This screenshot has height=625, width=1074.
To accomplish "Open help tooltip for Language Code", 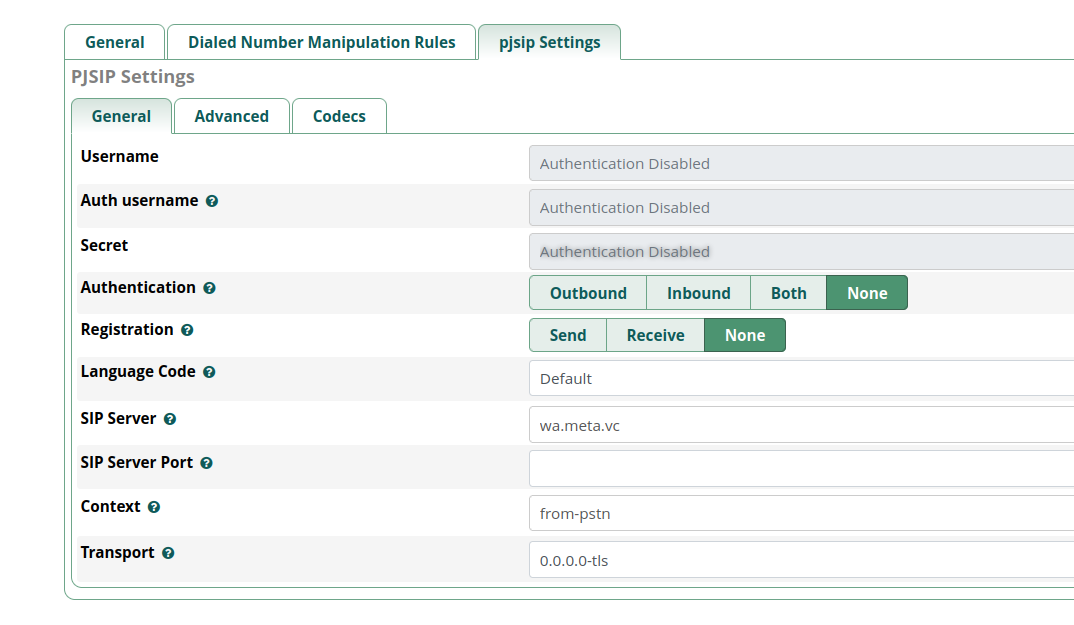I will pyautogui.click(x=209, y=372).
